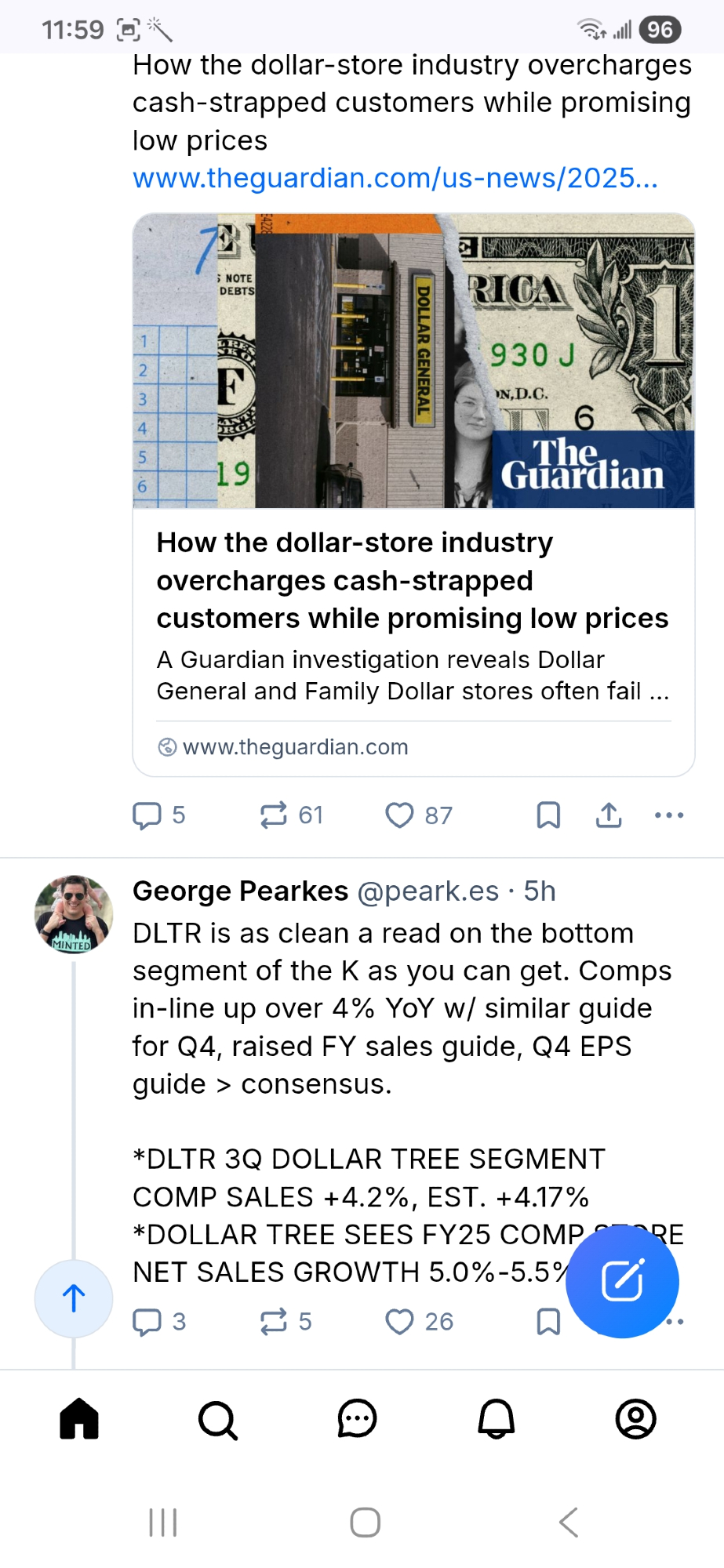Tap the compose new post button

pos(622,1281)
